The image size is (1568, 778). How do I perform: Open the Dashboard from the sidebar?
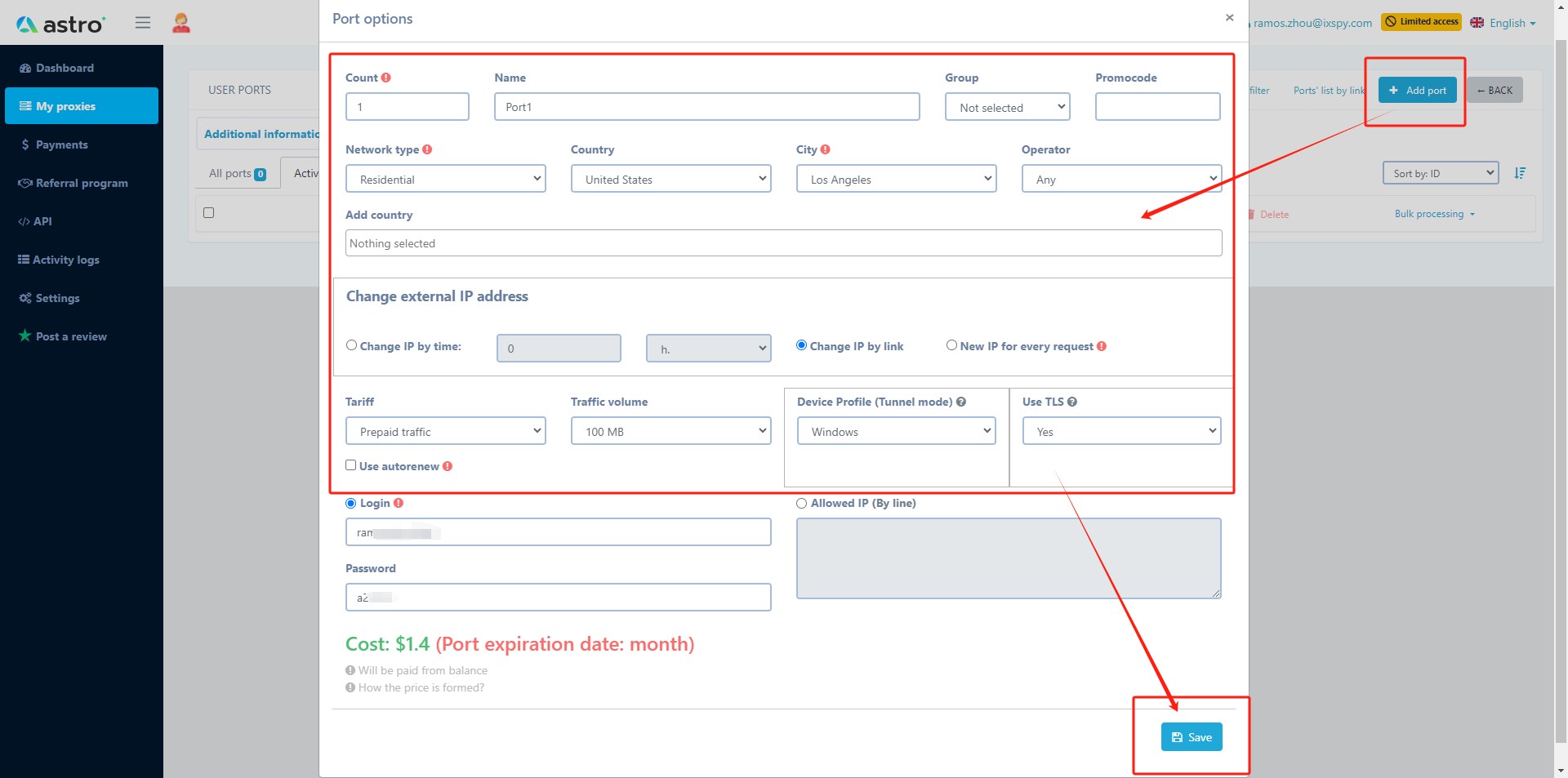point(65,68)
